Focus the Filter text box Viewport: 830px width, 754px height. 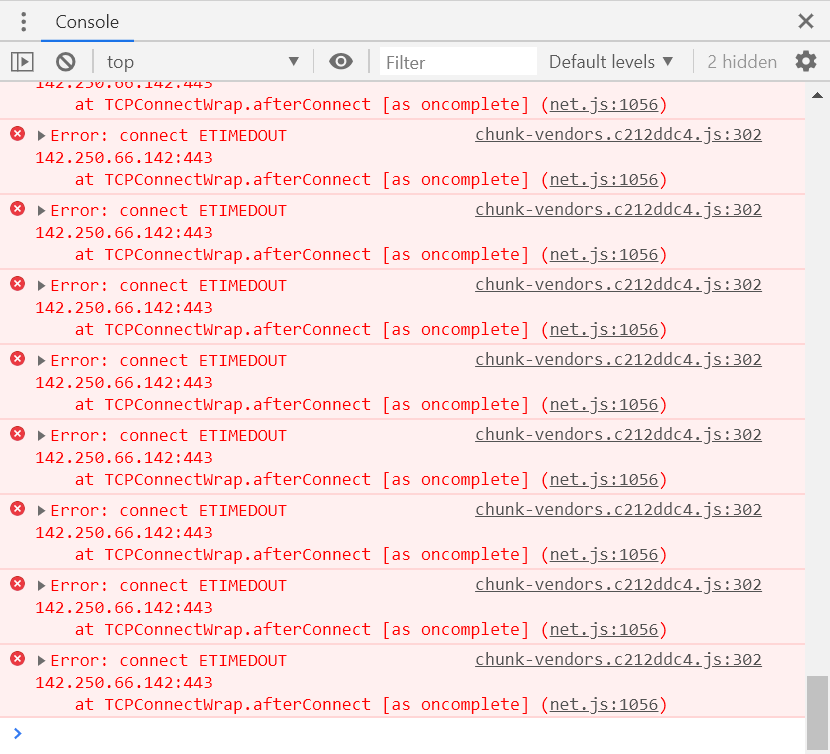tap(458, 62)
